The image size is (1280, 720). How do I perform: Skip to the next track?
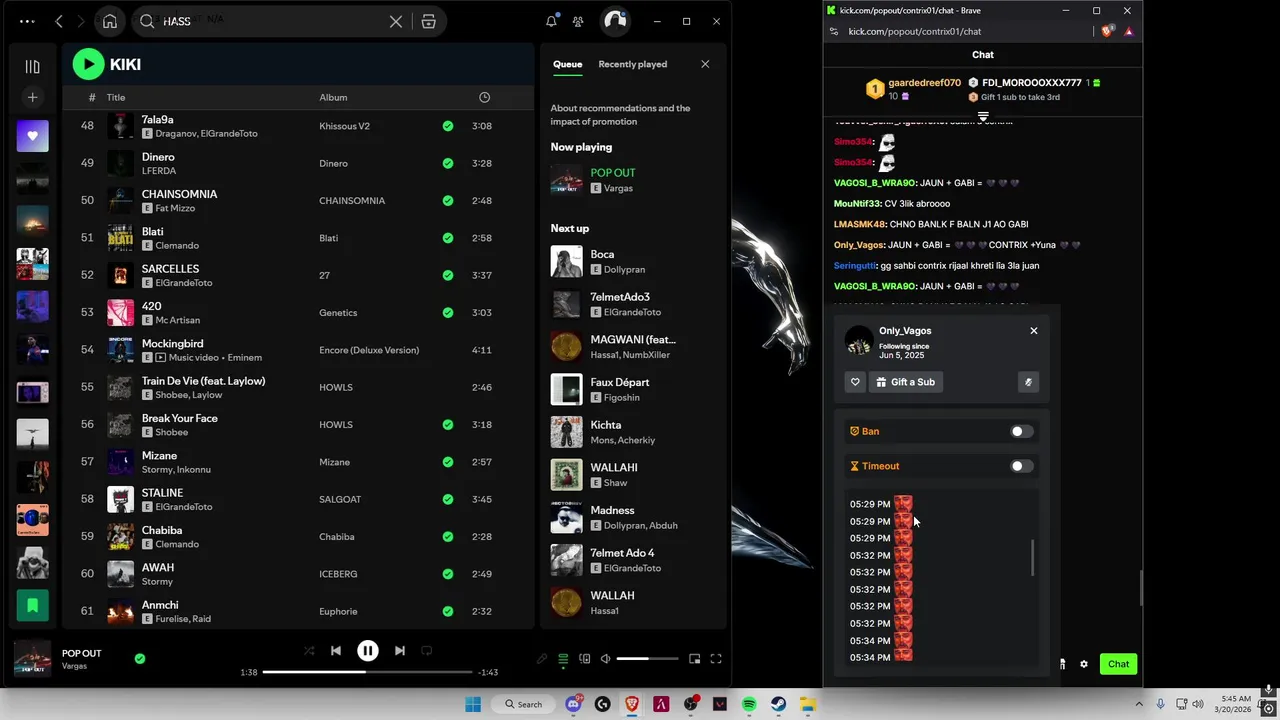coord(400,651)
